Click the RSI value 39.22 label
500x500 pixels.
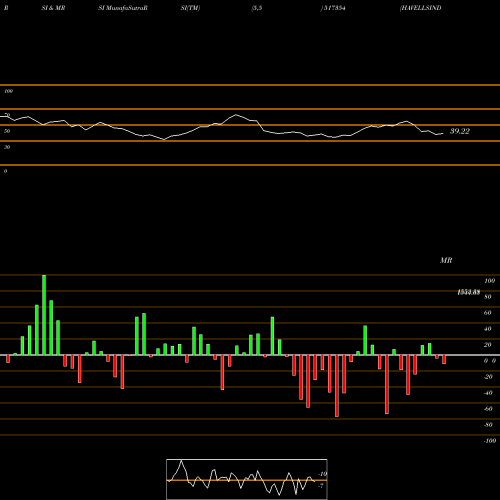pos(460,131)
